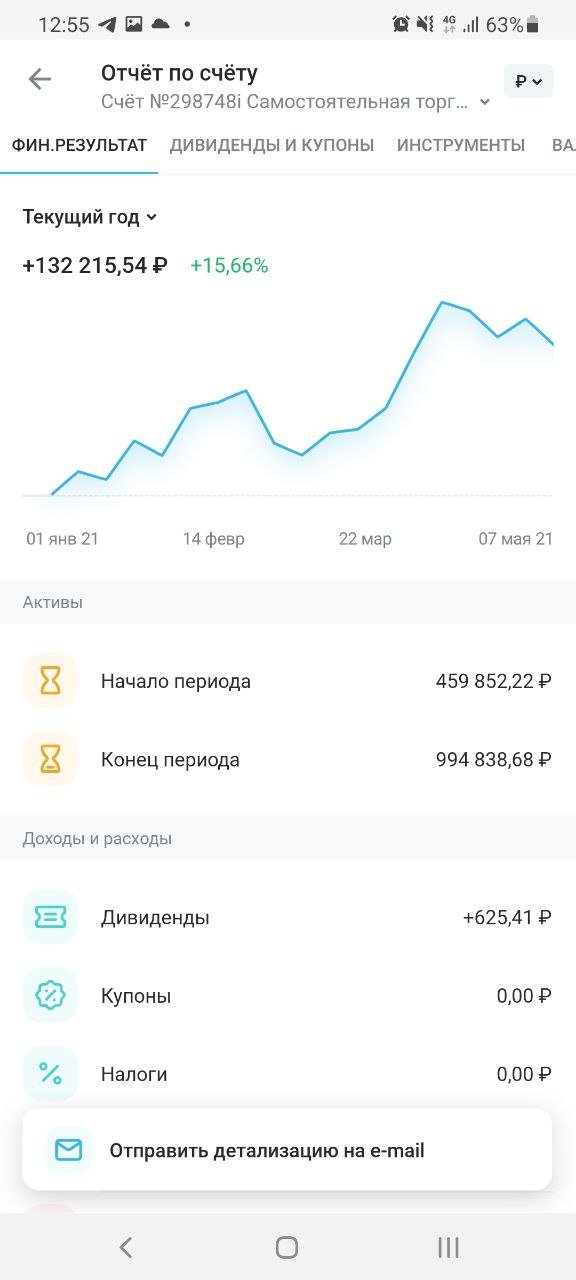Tap the envelope icon on the e-mail card
This screenshot has height=1280, width=576.
pos(68,1150)
